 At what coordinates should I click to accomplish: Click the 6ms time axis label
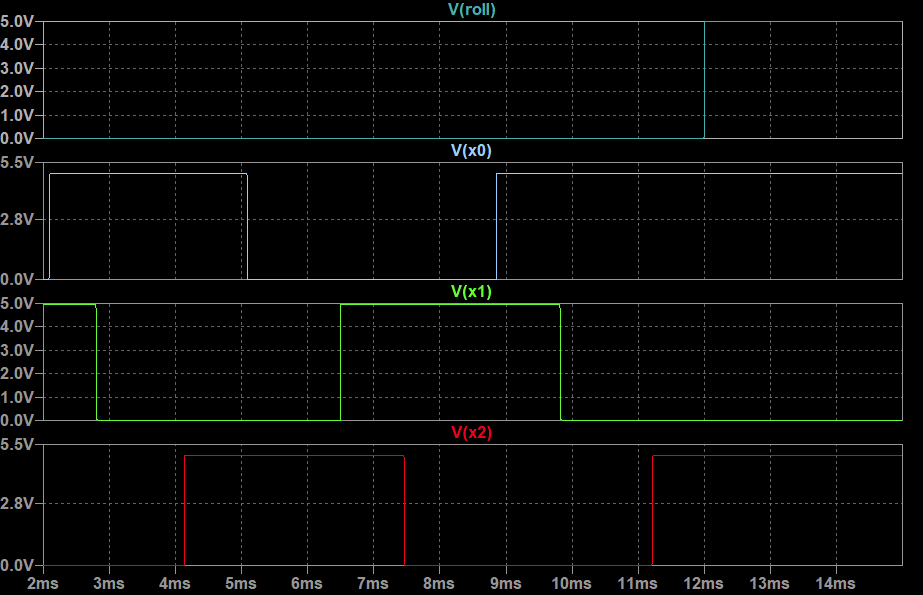tap(307, 583)
